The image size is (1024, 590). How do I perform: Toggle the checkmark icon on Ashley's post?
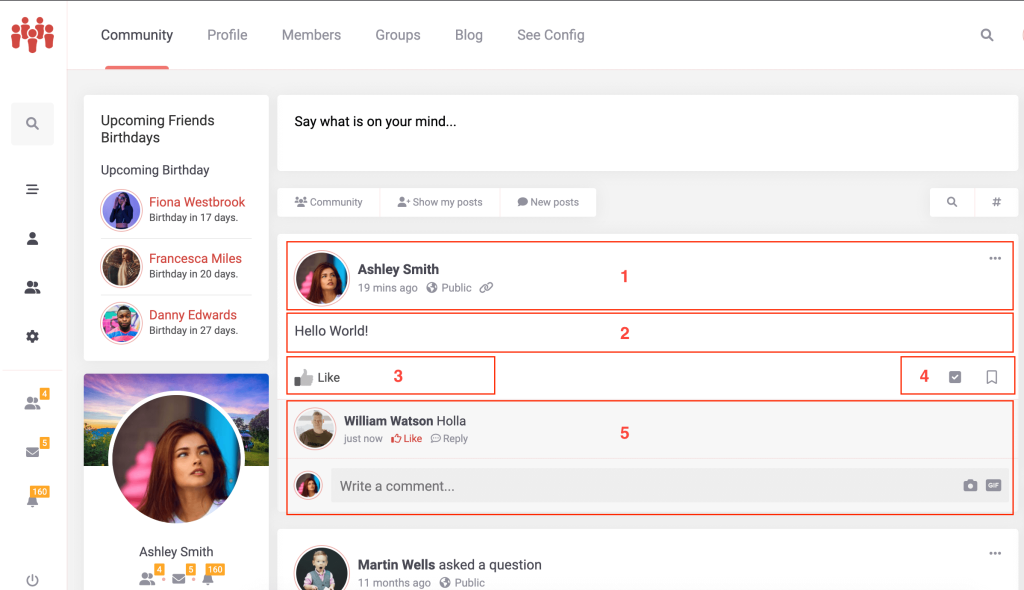pos(955,377)
